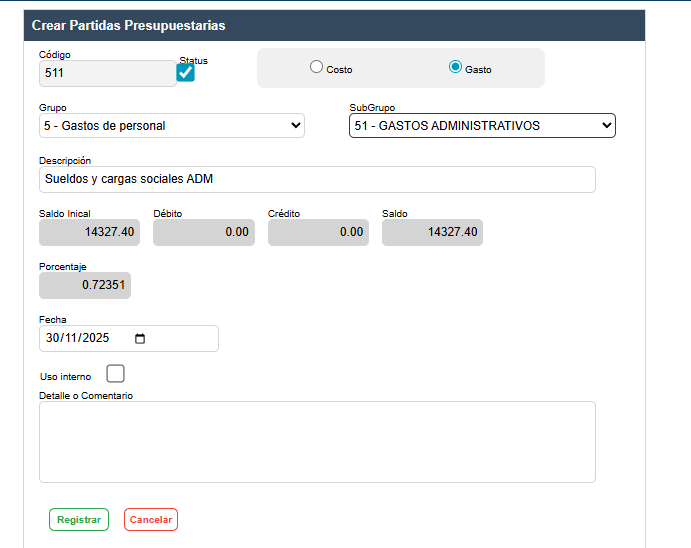
Task: Open the Grupo dropdown list
Action: pyautogui.click(x=171, y=126)
